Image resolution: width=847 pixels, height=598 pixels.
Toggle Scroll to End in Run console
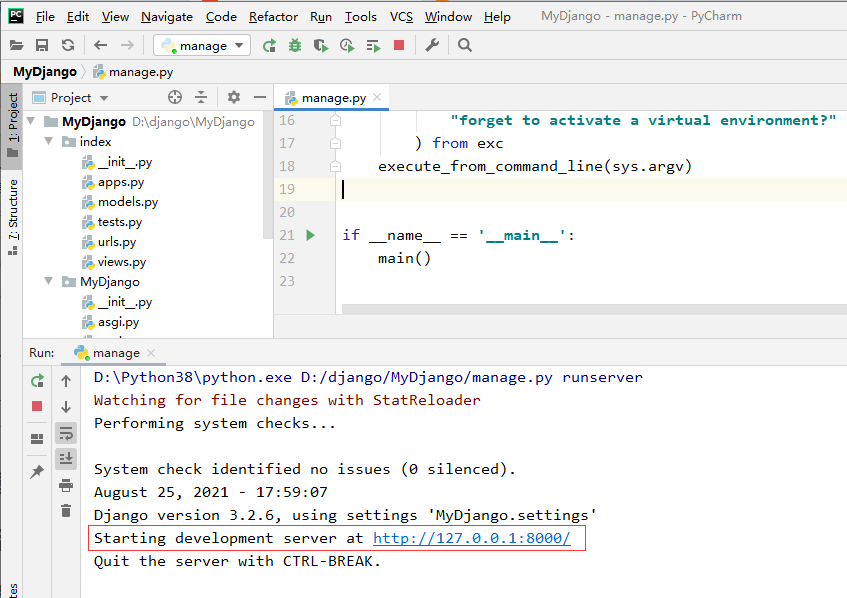[x=66, y=459]
